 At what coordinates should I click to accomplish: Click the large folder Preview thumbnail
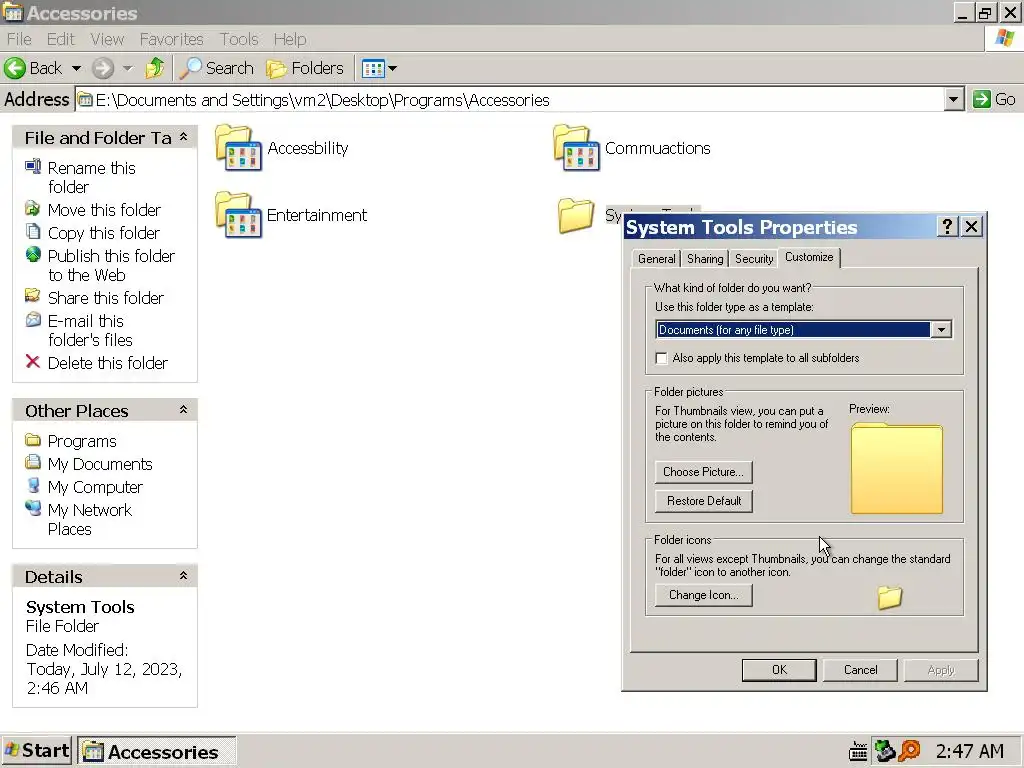897,468
